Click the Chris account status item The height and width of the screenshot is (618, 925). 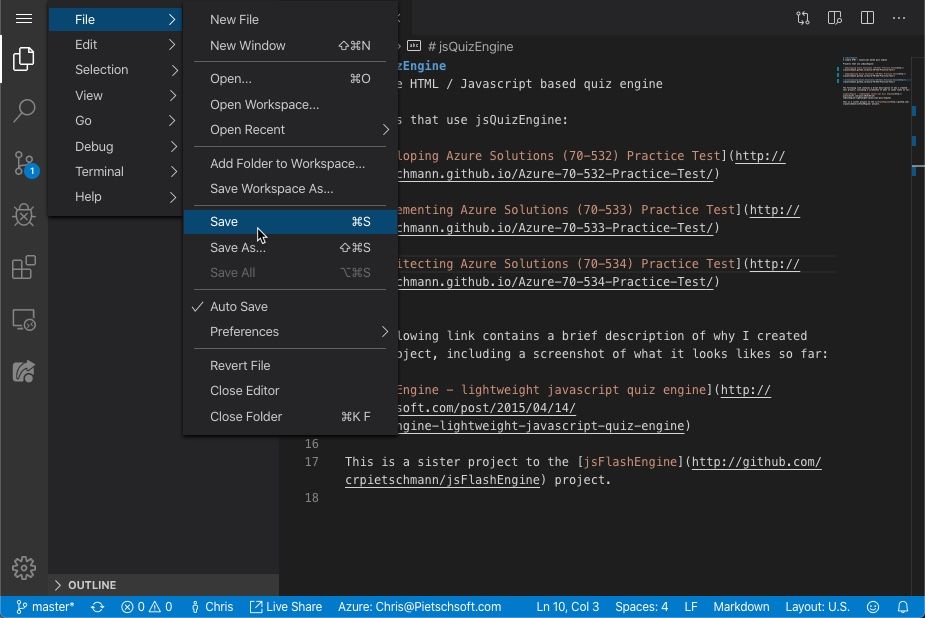[212, 607]
